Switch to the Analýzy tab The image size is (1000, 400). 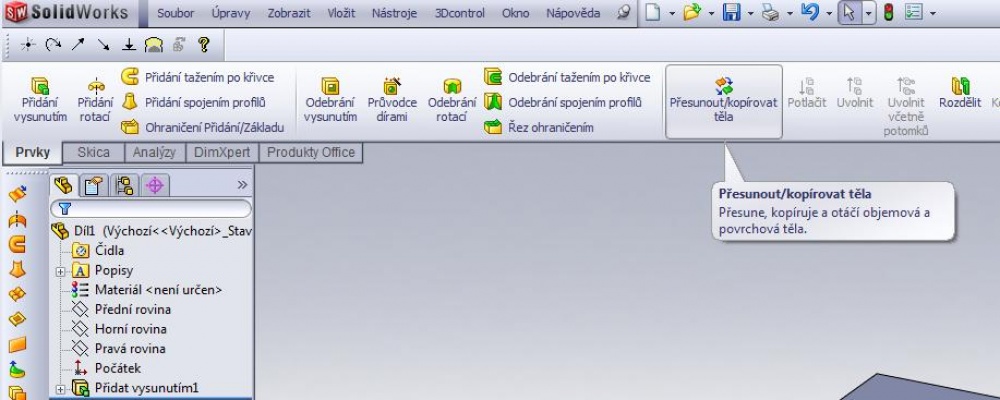(x=154, y=152)
